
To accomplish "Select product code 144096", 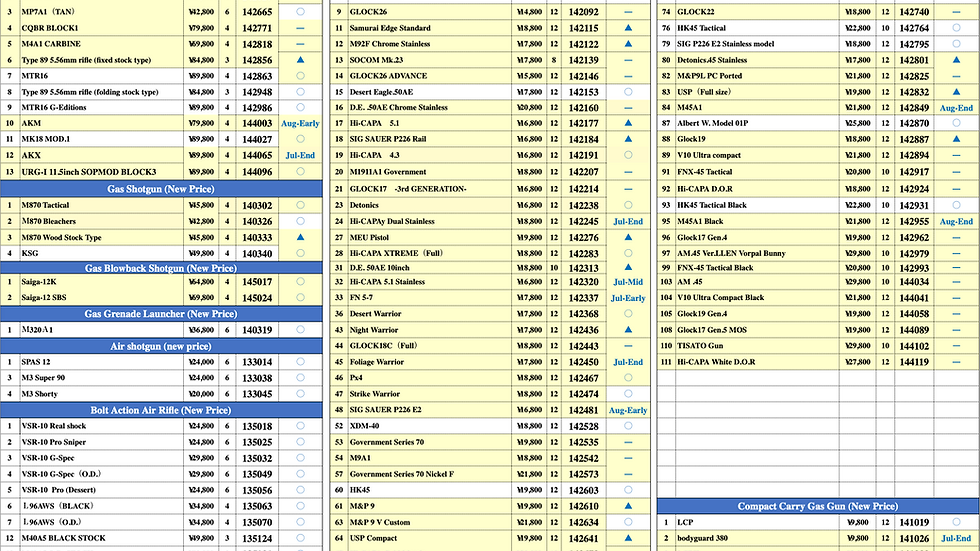I will point(258,172).
